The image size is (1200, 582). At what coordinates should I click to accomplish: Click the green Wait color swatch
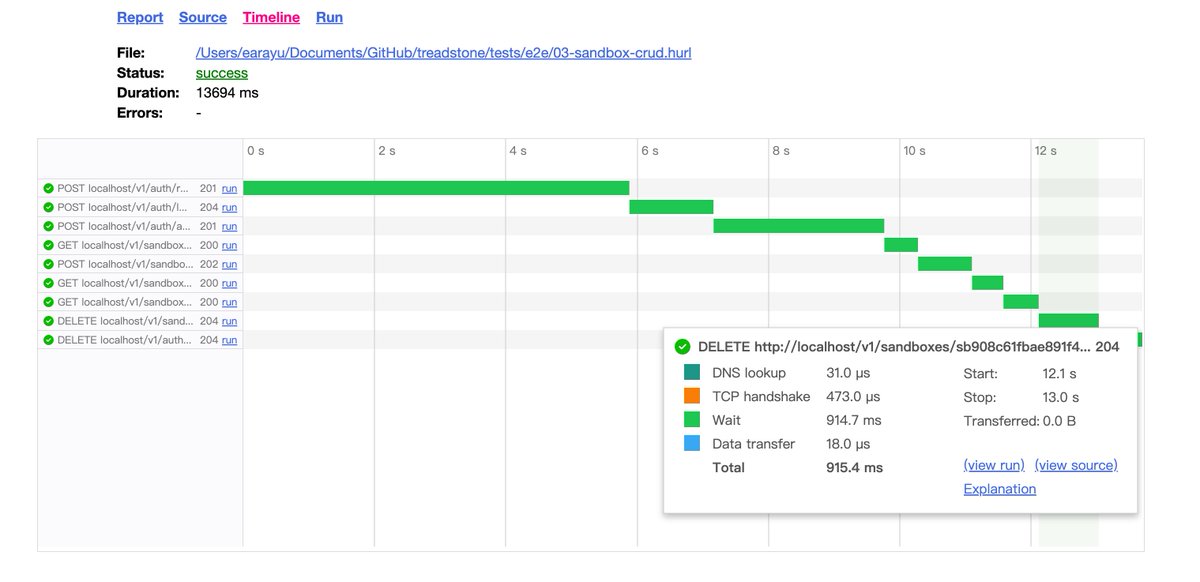pos(692,420)
